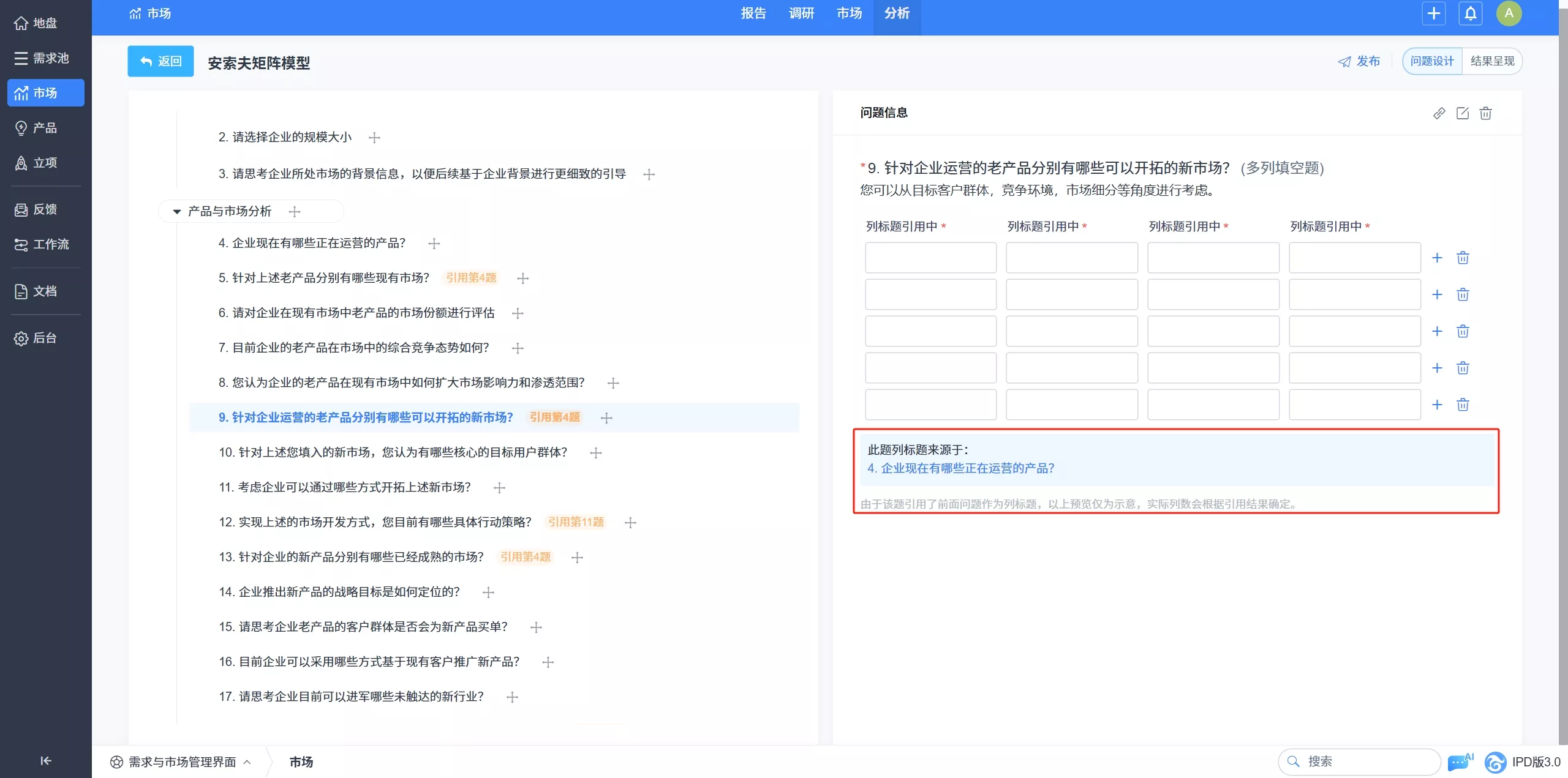Click plus icon next to question 9
This screenshot has width=1568, height=778.
(x=606, y=418)
